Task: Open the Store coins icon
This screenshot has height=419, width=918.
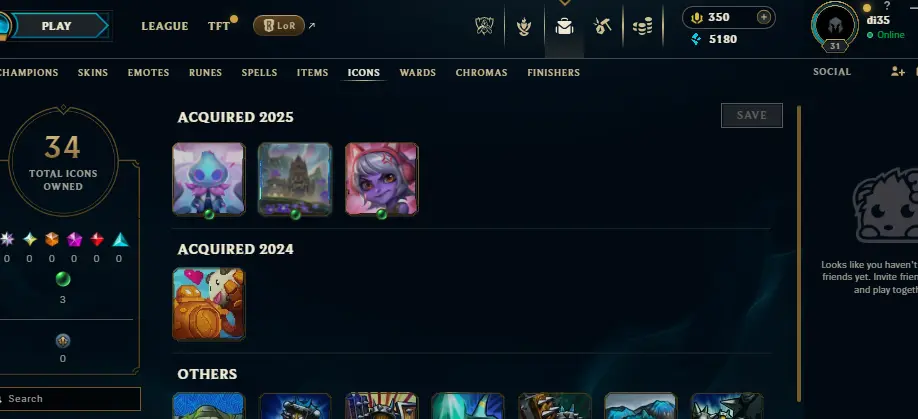Action: pyautogui.click(x=642, y=26)
